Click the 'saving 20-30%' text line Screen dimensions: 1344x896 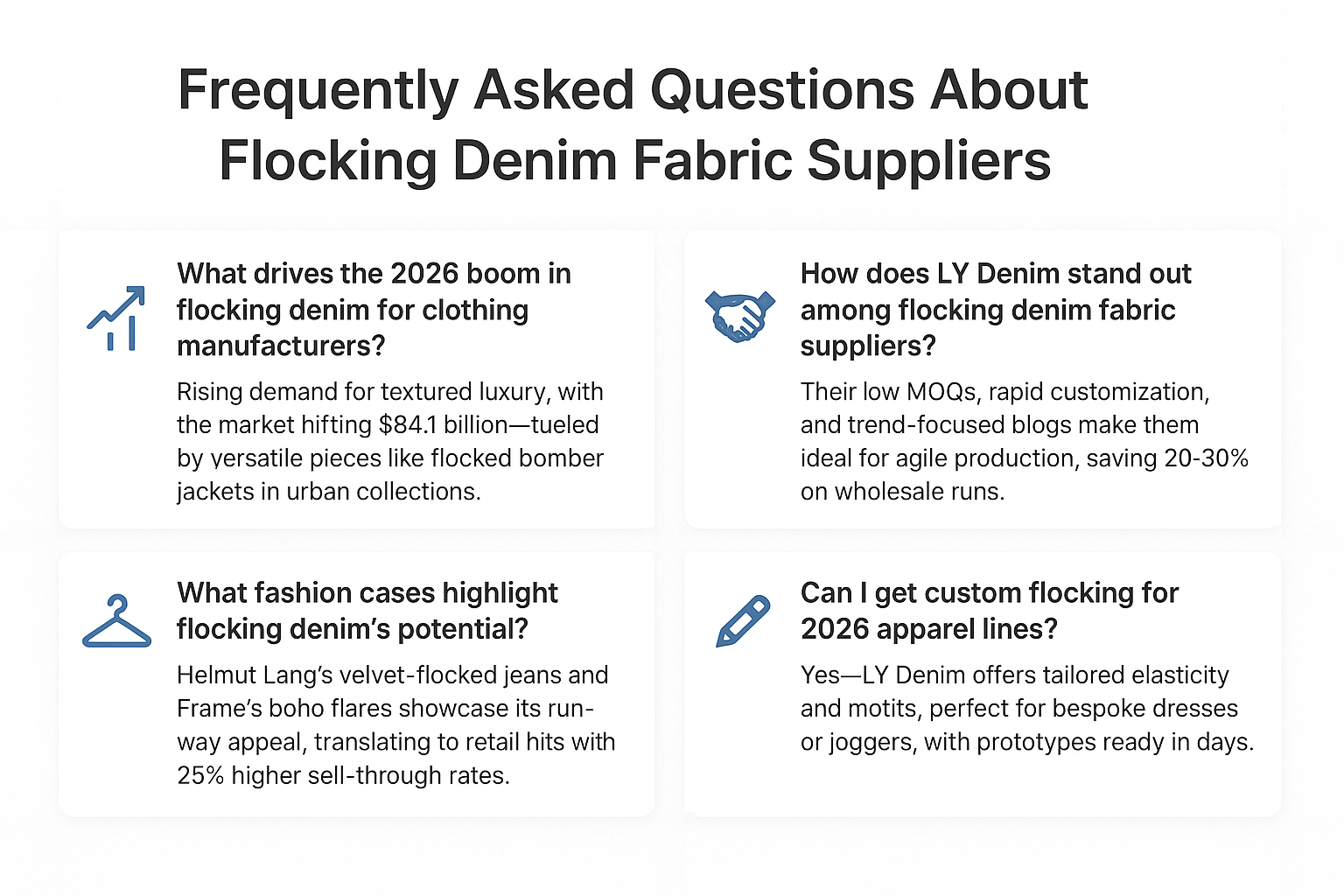click(x=1024, y=458)
